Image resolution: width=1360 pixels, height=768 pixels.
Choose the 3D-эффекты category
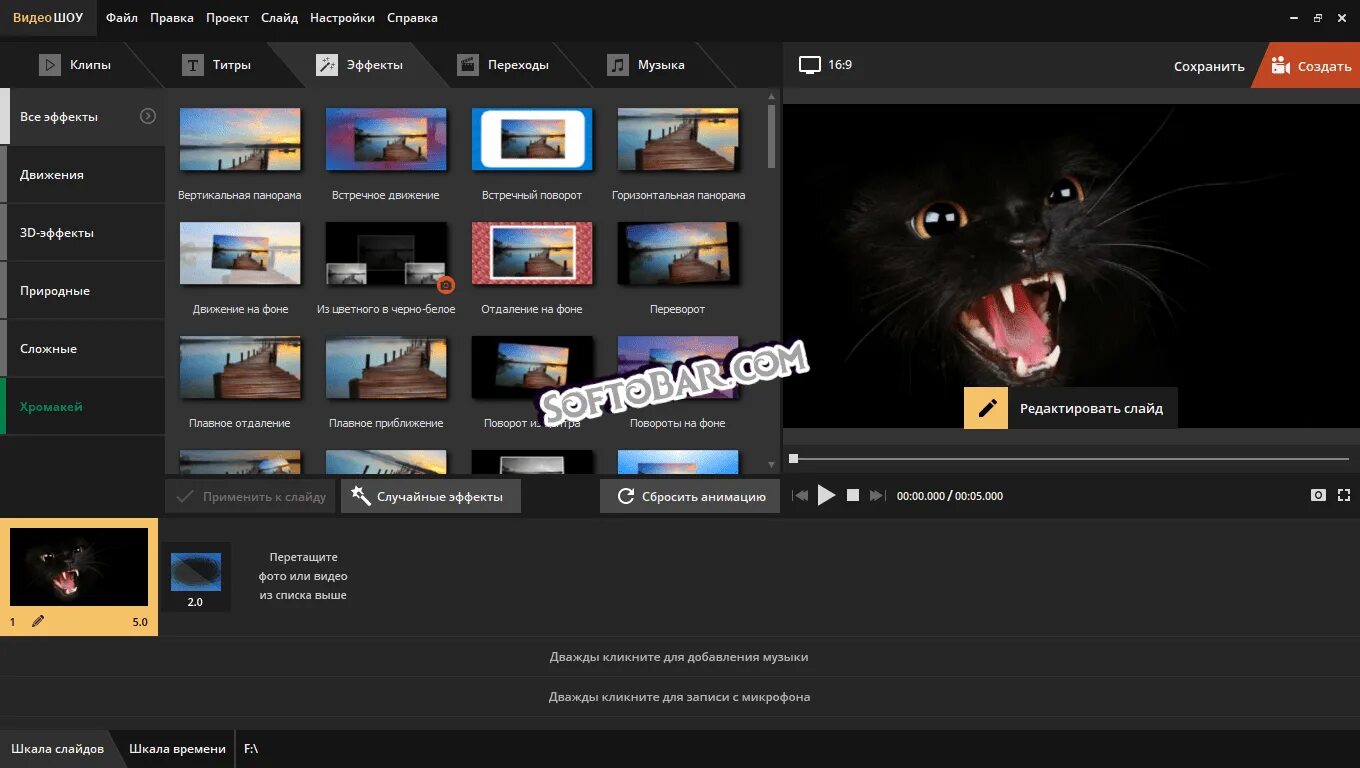(83, 233)
